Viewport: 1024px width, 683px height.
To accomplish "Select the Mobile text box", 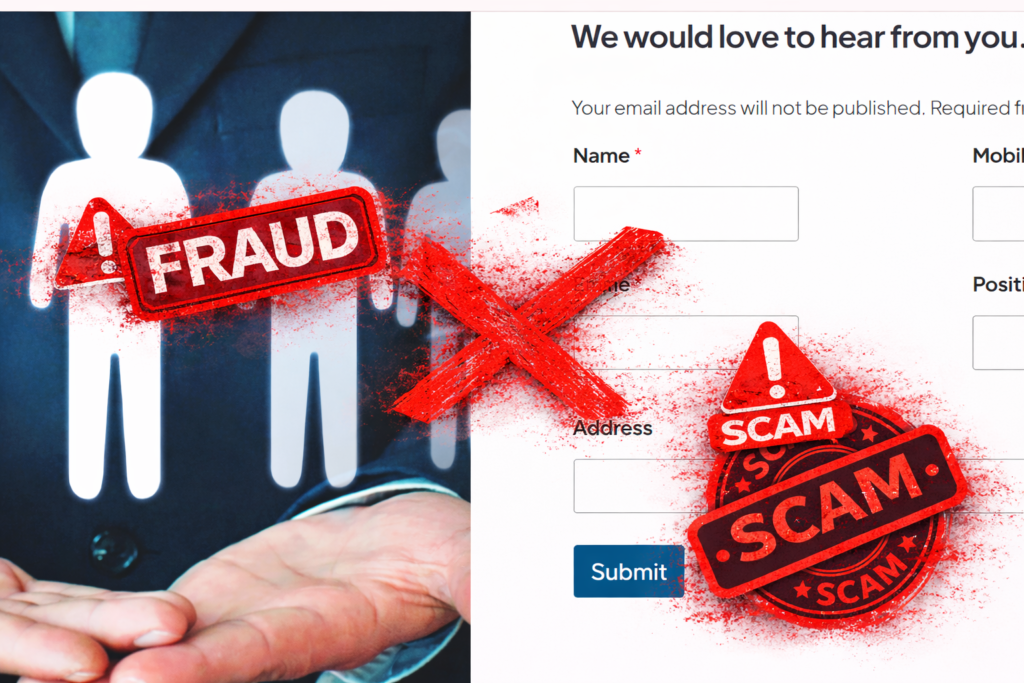I will click(998, 214).
